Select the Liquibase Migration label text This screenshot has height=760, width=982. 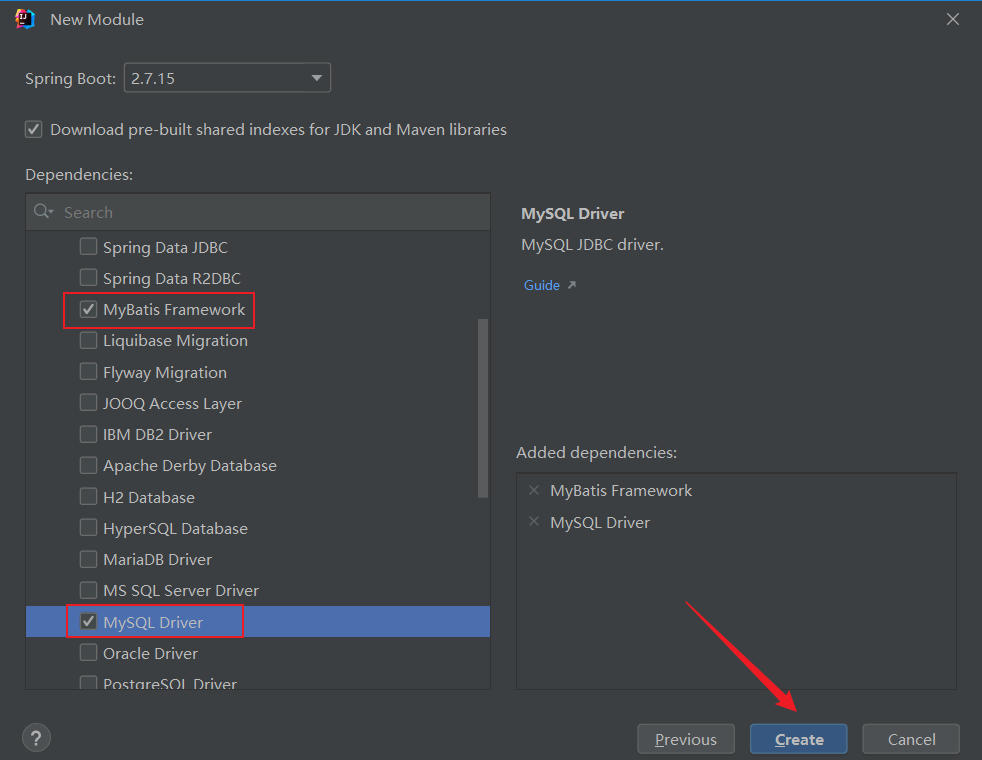point(175,341)
